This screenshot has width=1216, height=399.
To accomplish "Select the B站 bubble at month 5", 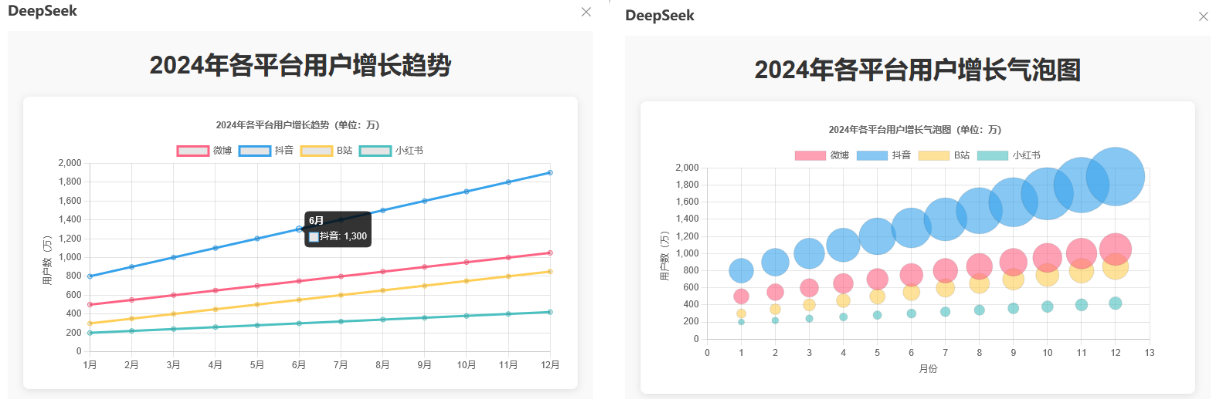I will 877,296.
